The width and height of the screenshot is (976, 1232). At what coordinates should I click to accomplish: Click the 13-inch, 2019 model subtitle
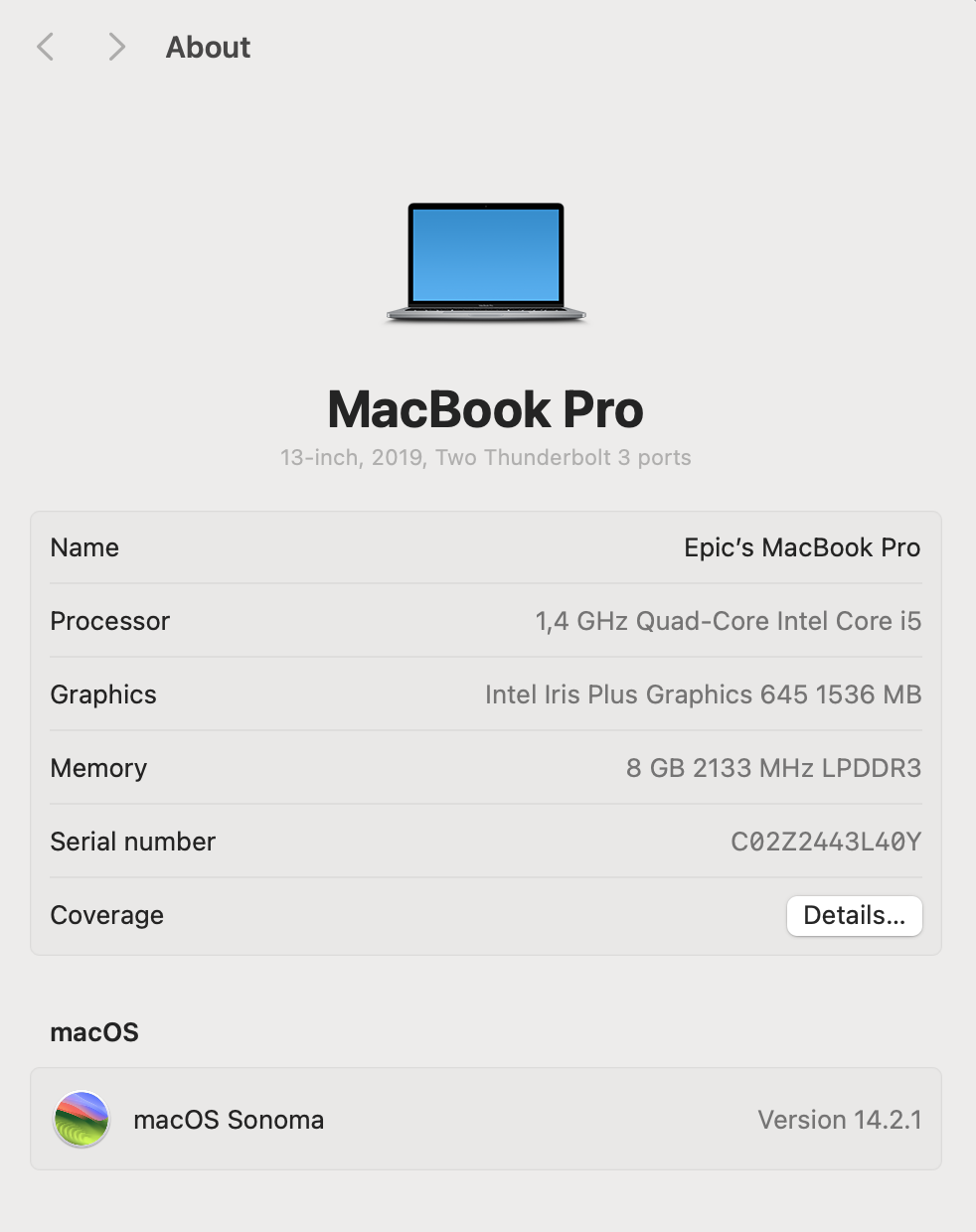(486, 458)
